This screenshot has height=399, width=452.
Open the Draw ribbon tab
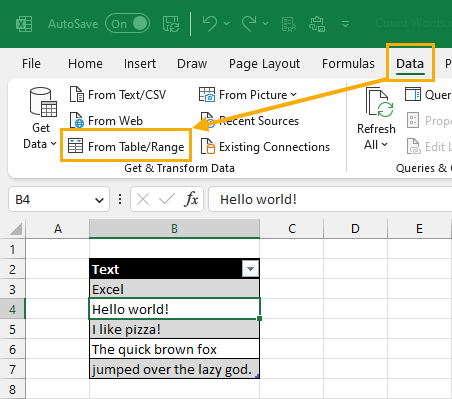[192, 63]
